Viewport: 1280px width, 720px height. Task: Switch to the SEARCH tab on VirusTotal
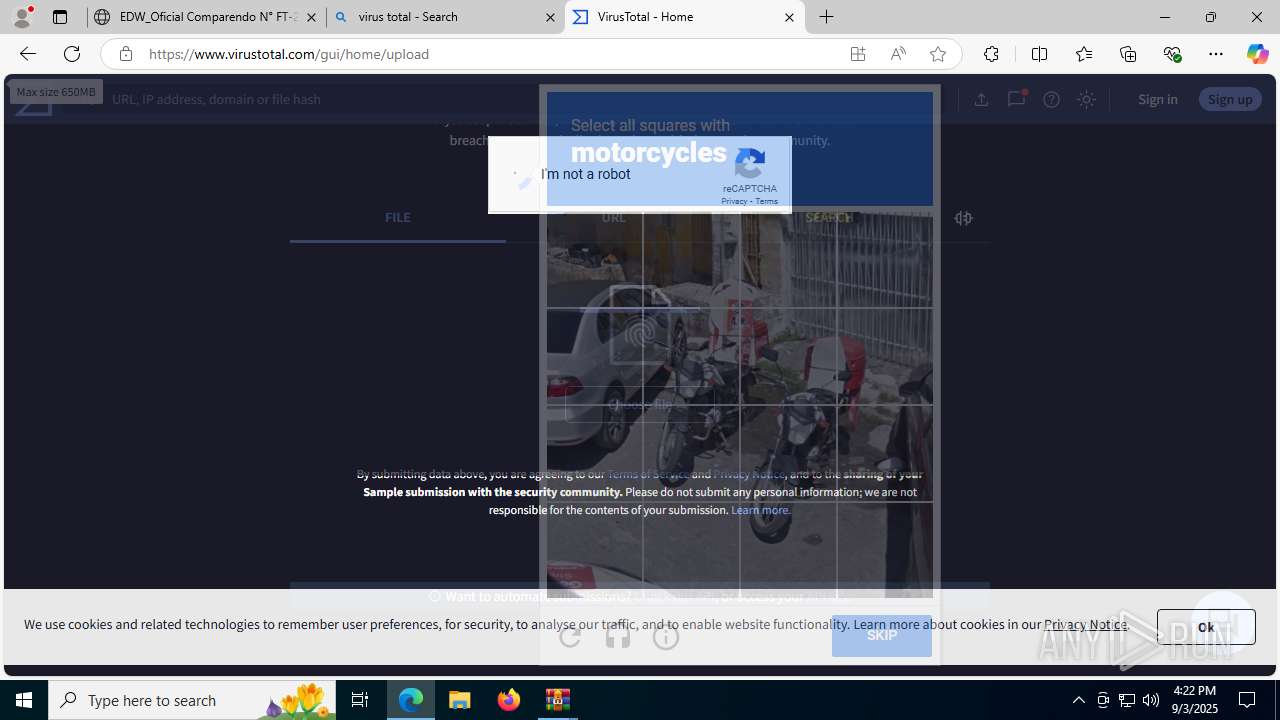(829, 218)
